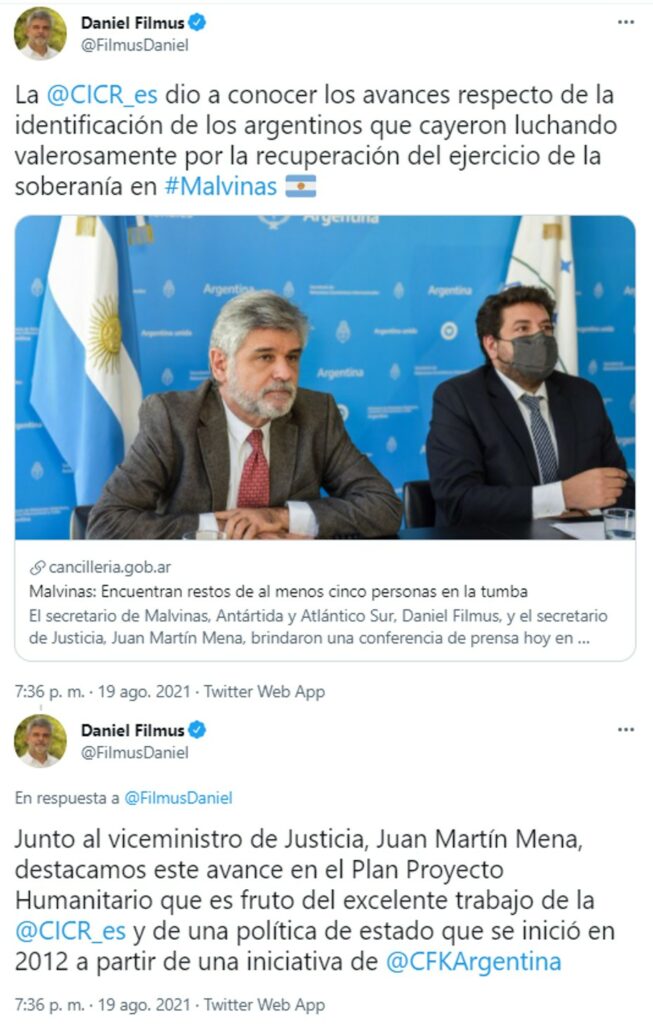Click the reply tweet's timestamp at bottom
This screenshot has height=1024, width=653.
103,1005
